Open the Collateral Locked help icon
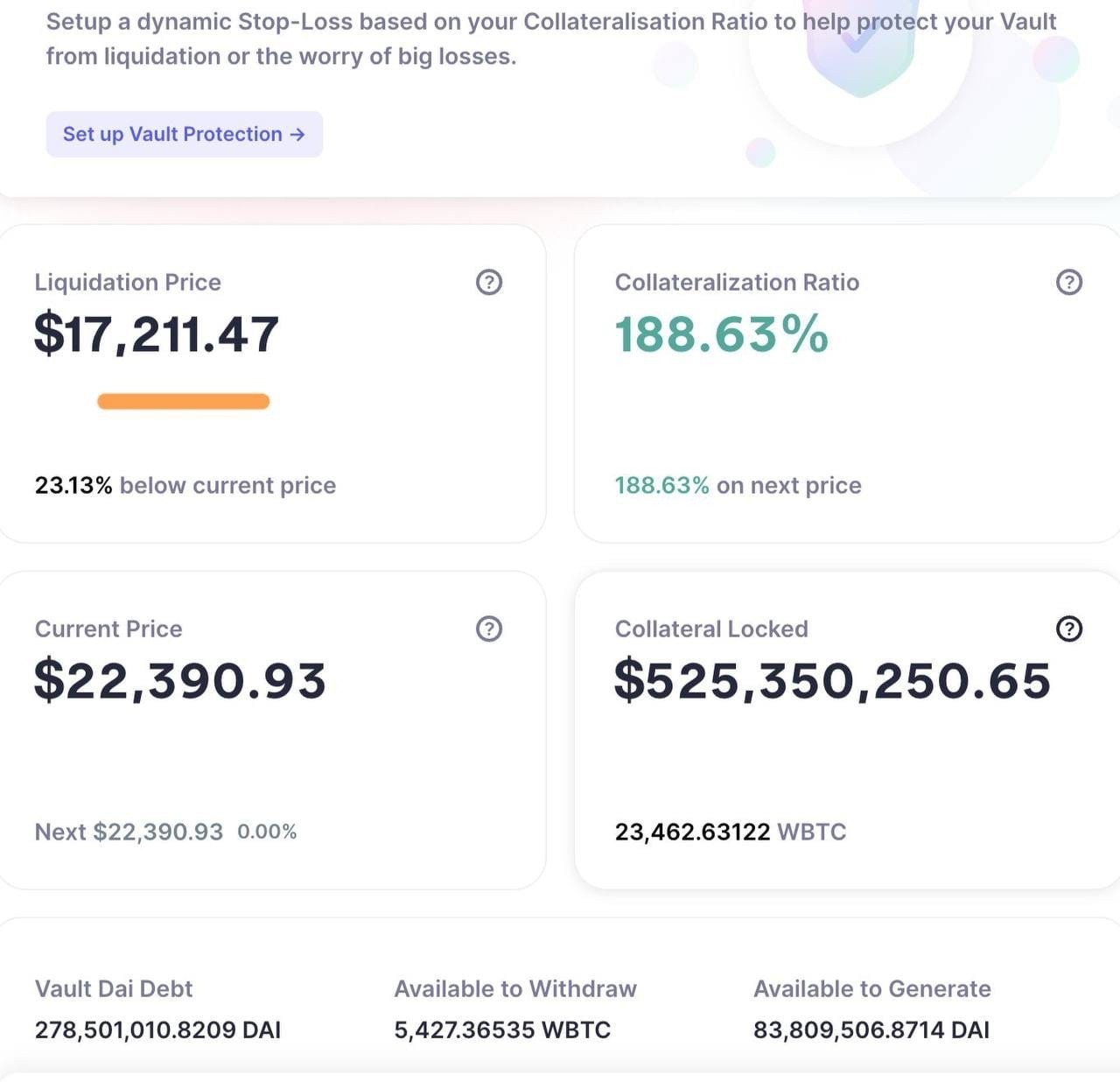1120x1082 pixels. tap(1069, 629)
